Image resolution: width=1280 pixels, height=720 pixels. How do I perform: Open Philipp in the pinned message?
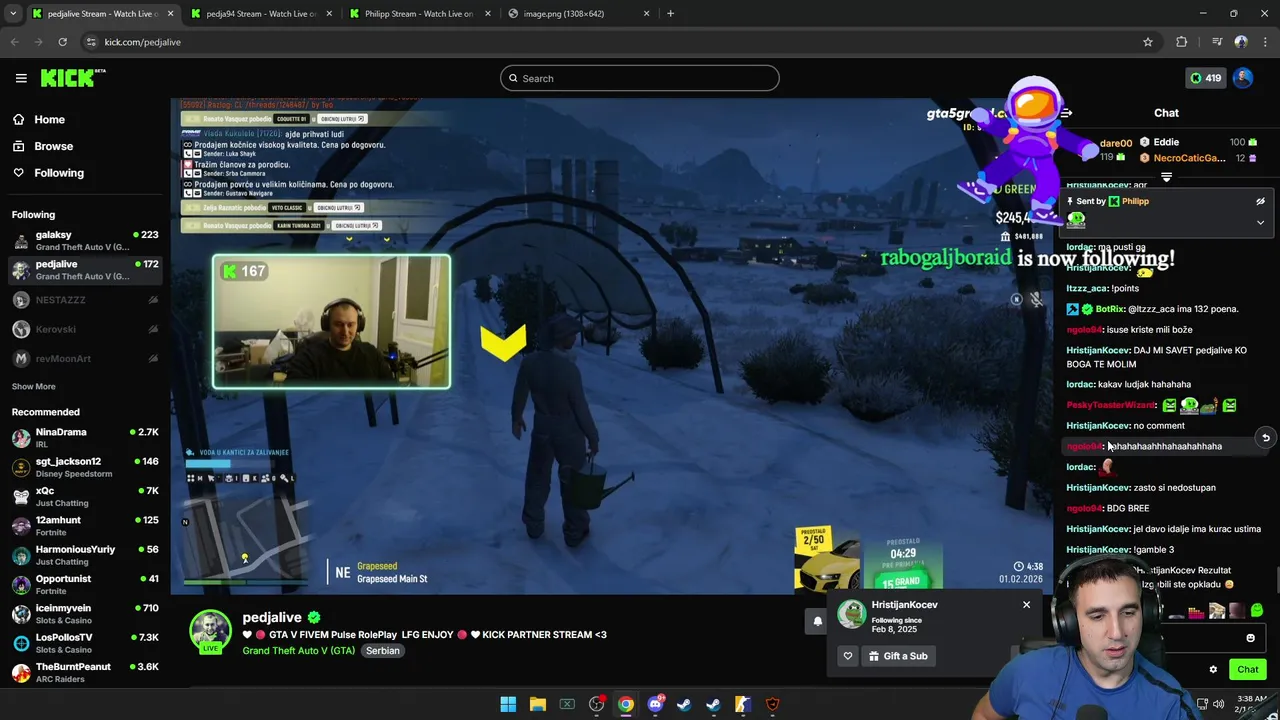pyautogui.click(x=1135, y=201)
